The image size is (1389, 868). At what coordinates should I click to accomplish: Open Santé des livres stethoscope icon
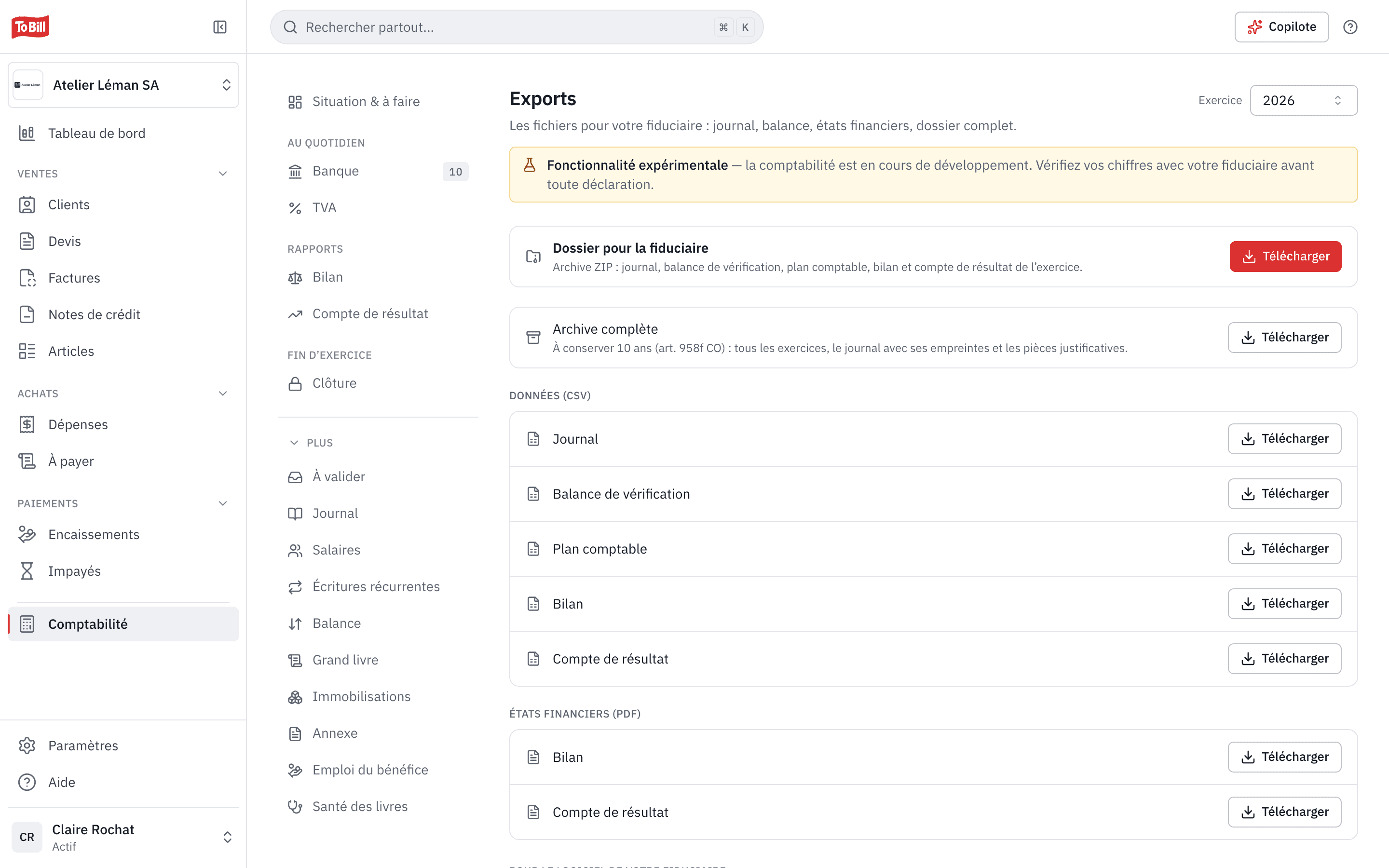(x=295, y=807)
